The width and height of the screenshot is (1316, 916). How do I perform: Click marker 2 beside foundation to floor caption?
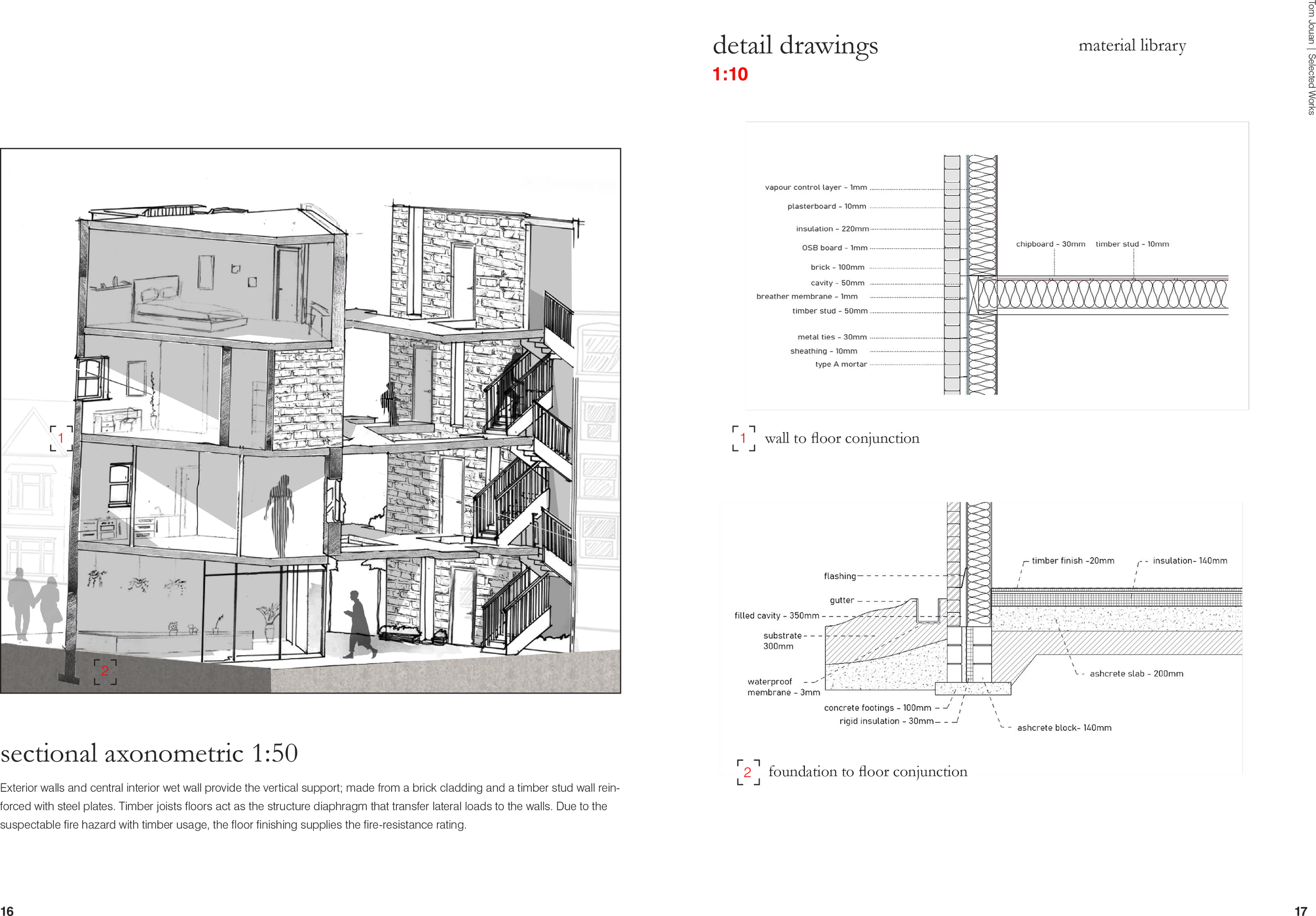tap(748, 772)
